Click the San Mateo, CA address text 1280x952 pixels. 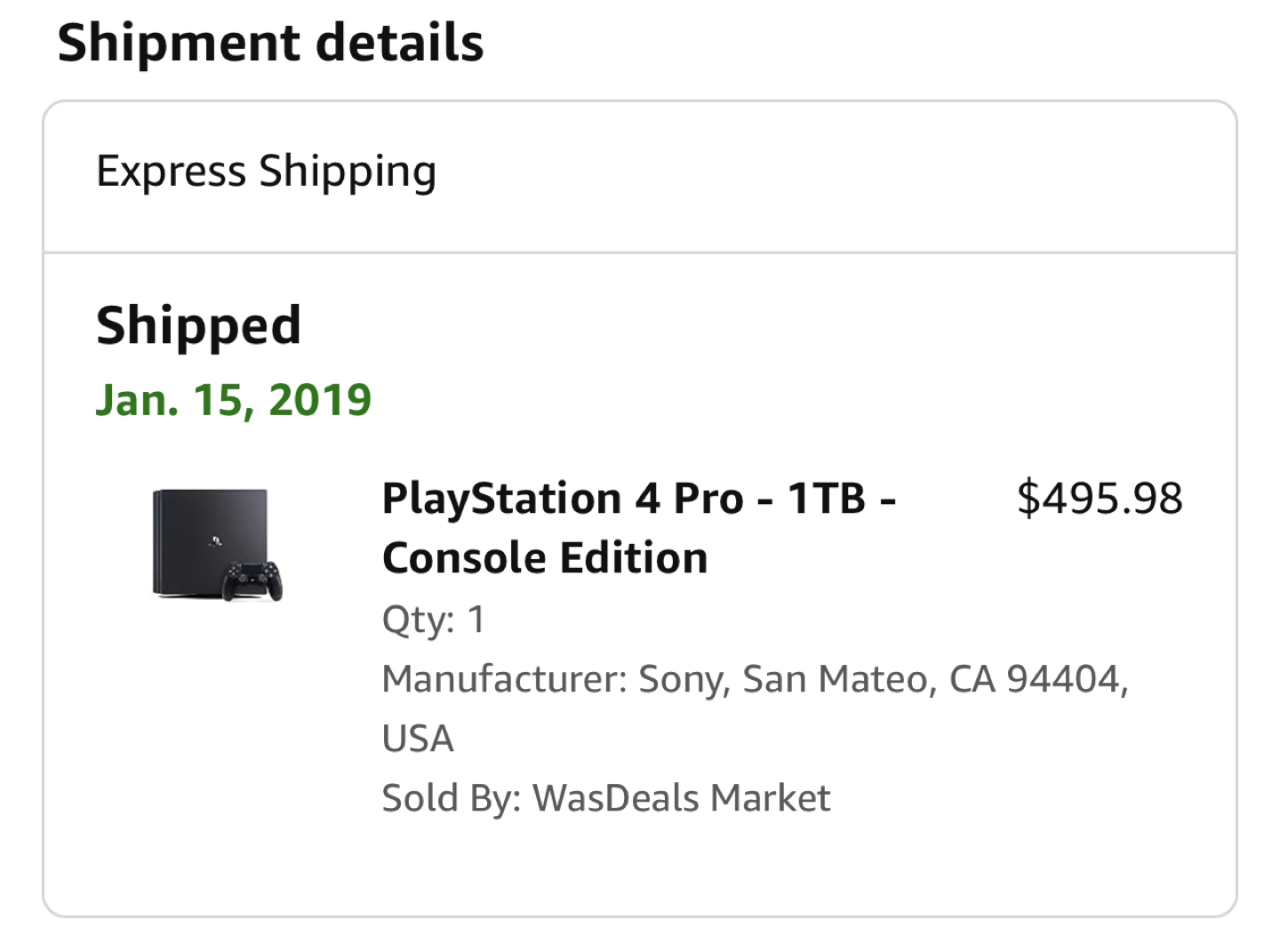point(889,678)
